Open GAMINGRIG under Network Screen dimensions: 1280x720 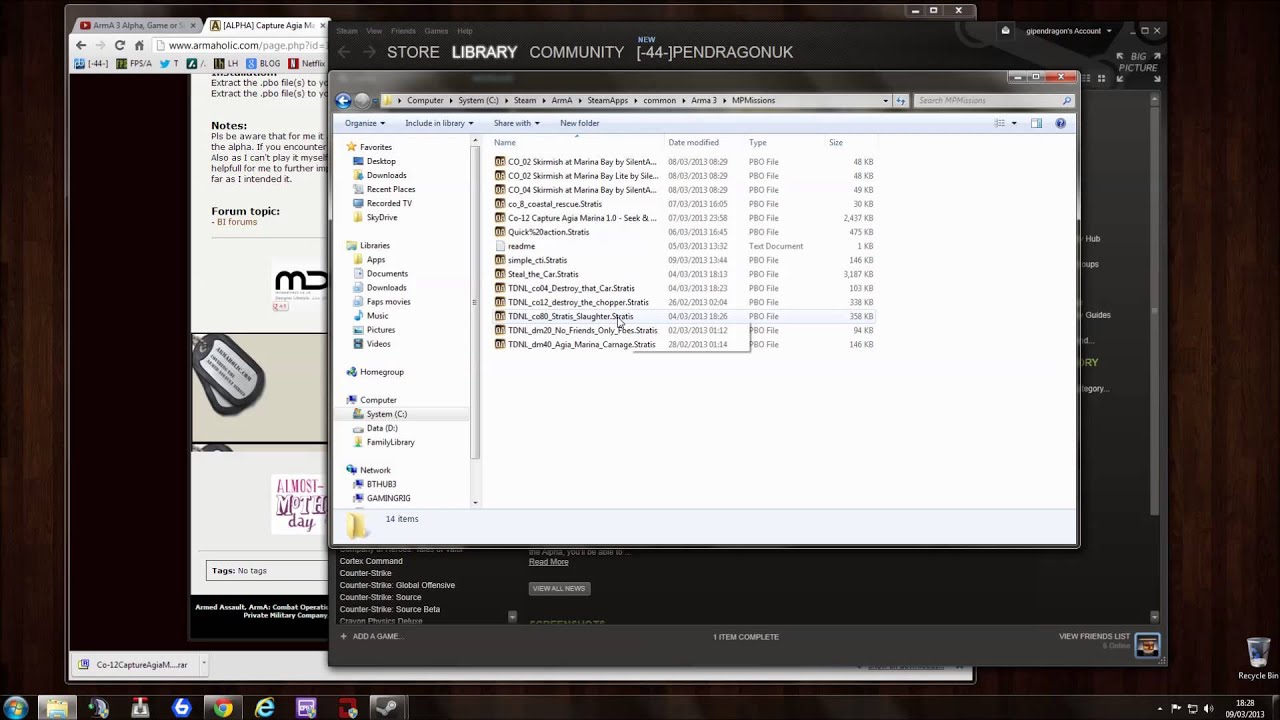click(388, 498)
